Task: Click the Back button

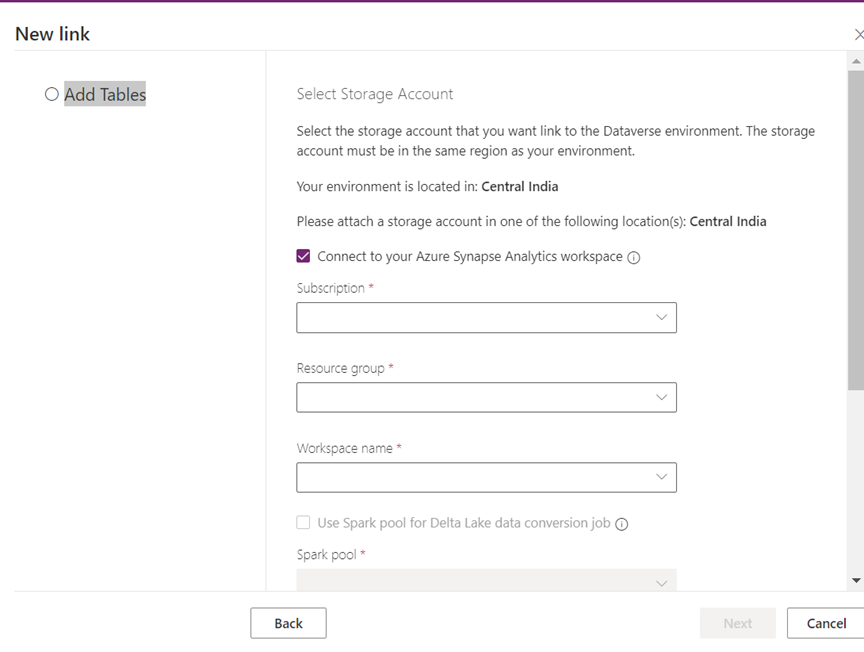Action: (x=288, y=623)
